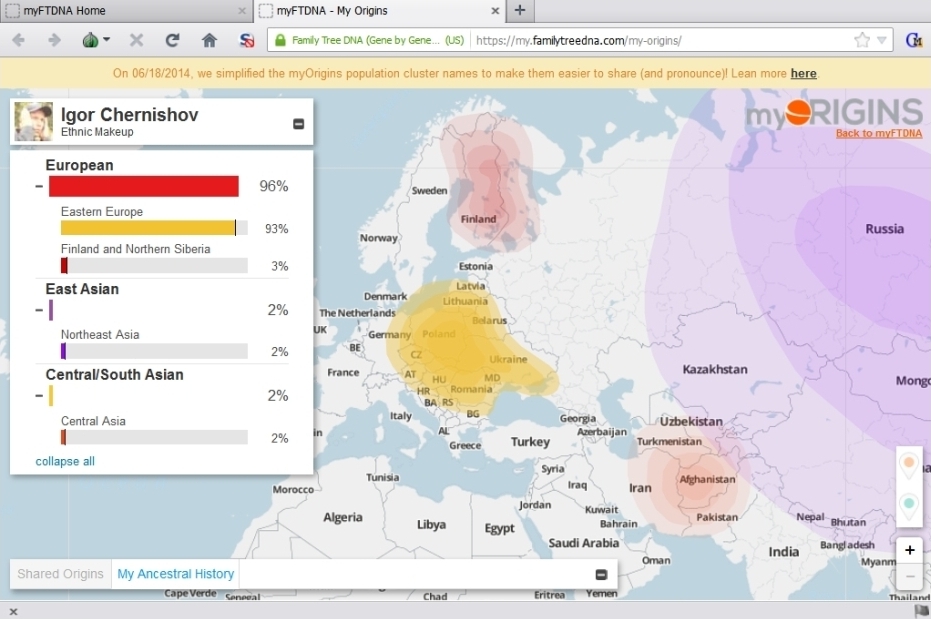Click 'Russia' on the map
The width and height of the screenshot is (931, 619).
pyautogui.click(x=885, y=228)
